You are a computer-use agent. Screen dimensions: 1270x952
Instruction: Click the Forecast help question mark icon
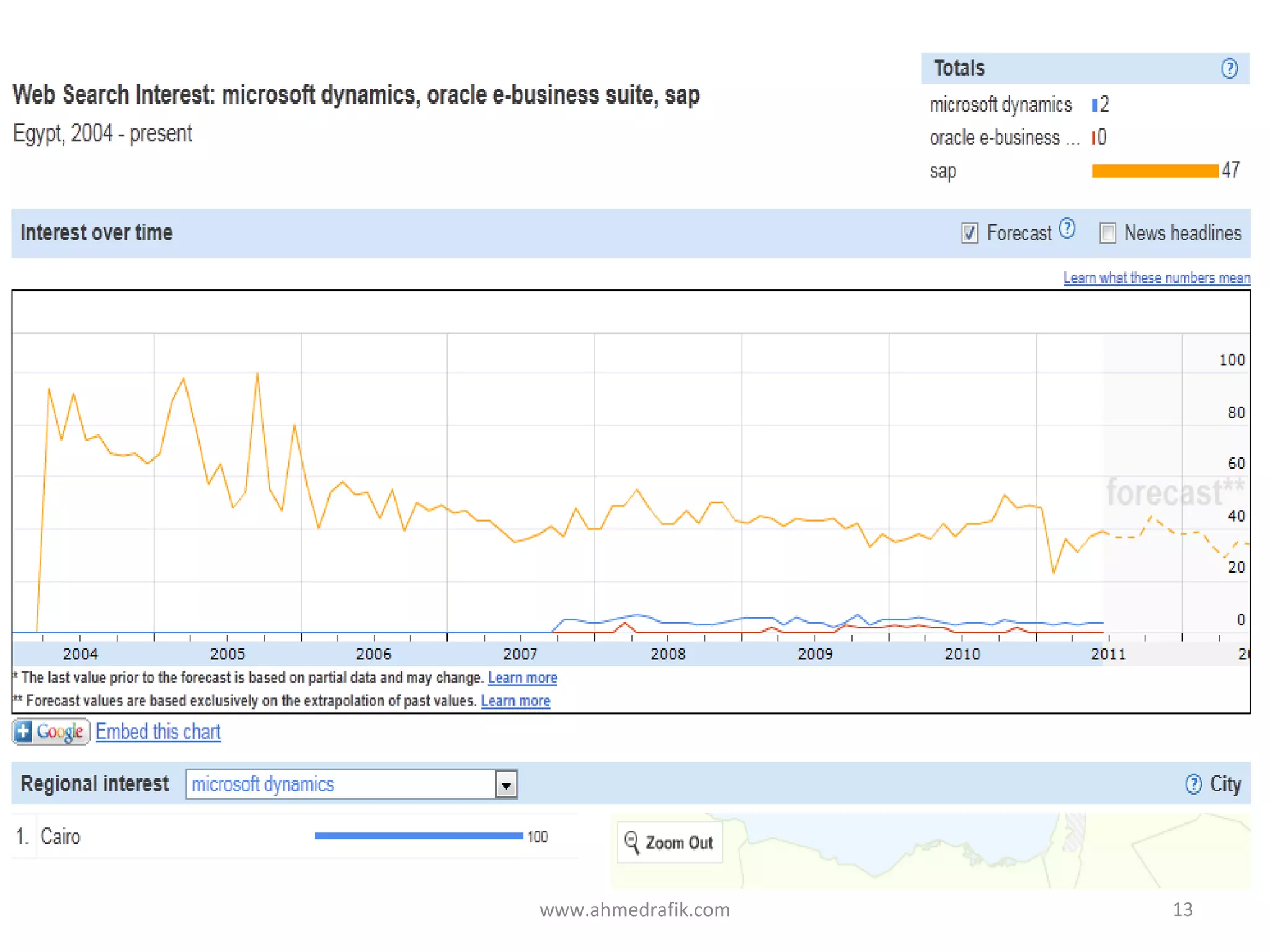pyautogui.click(x=1067, y=229)
